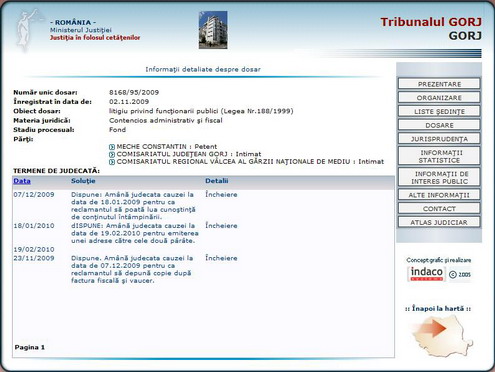Click the date 23/11/2009
This screenshot has height=372, width=495.
point(34,258)
